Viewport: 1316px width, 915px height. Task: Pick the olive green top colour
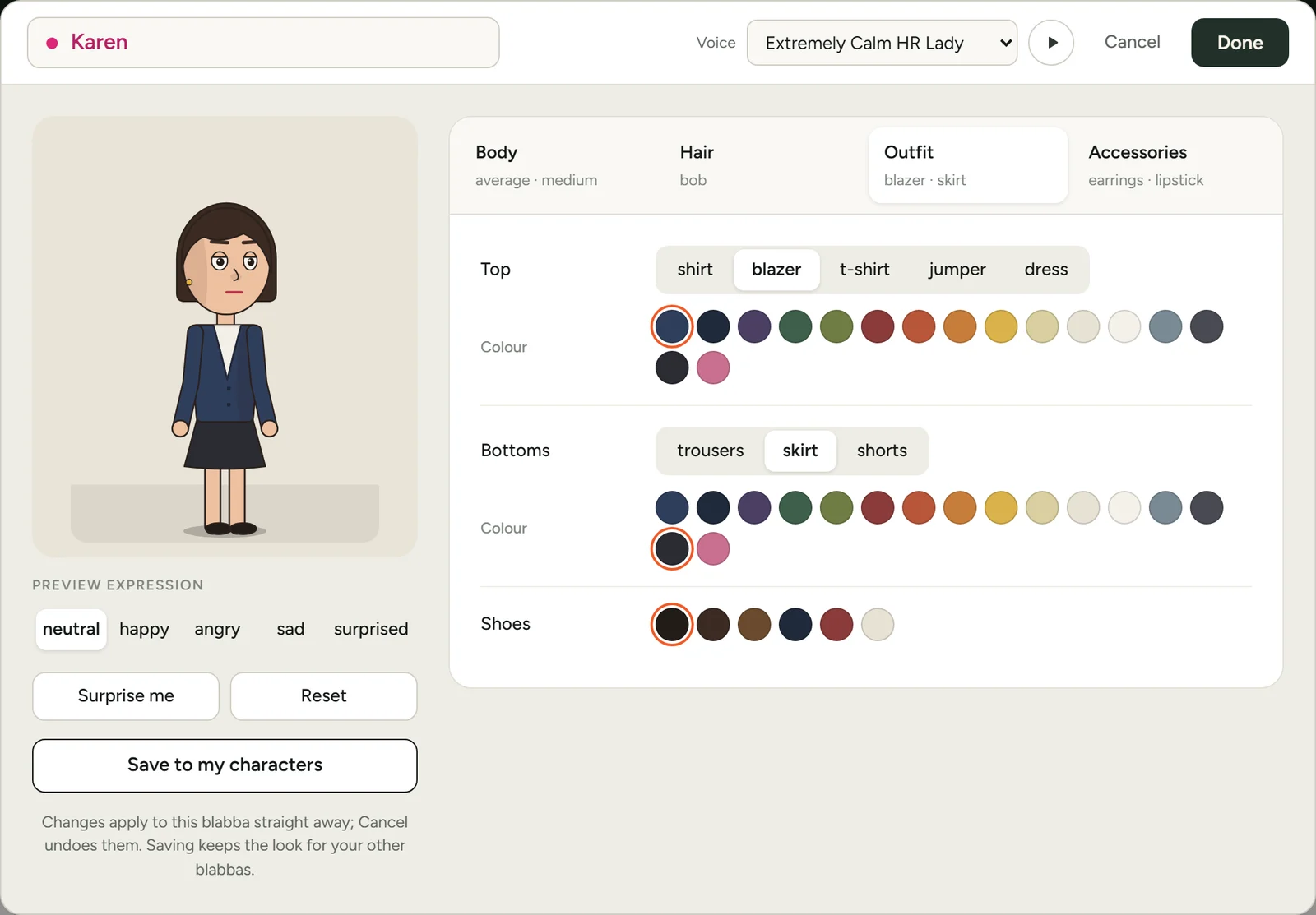pyautogui.click(x=836, y=326)
